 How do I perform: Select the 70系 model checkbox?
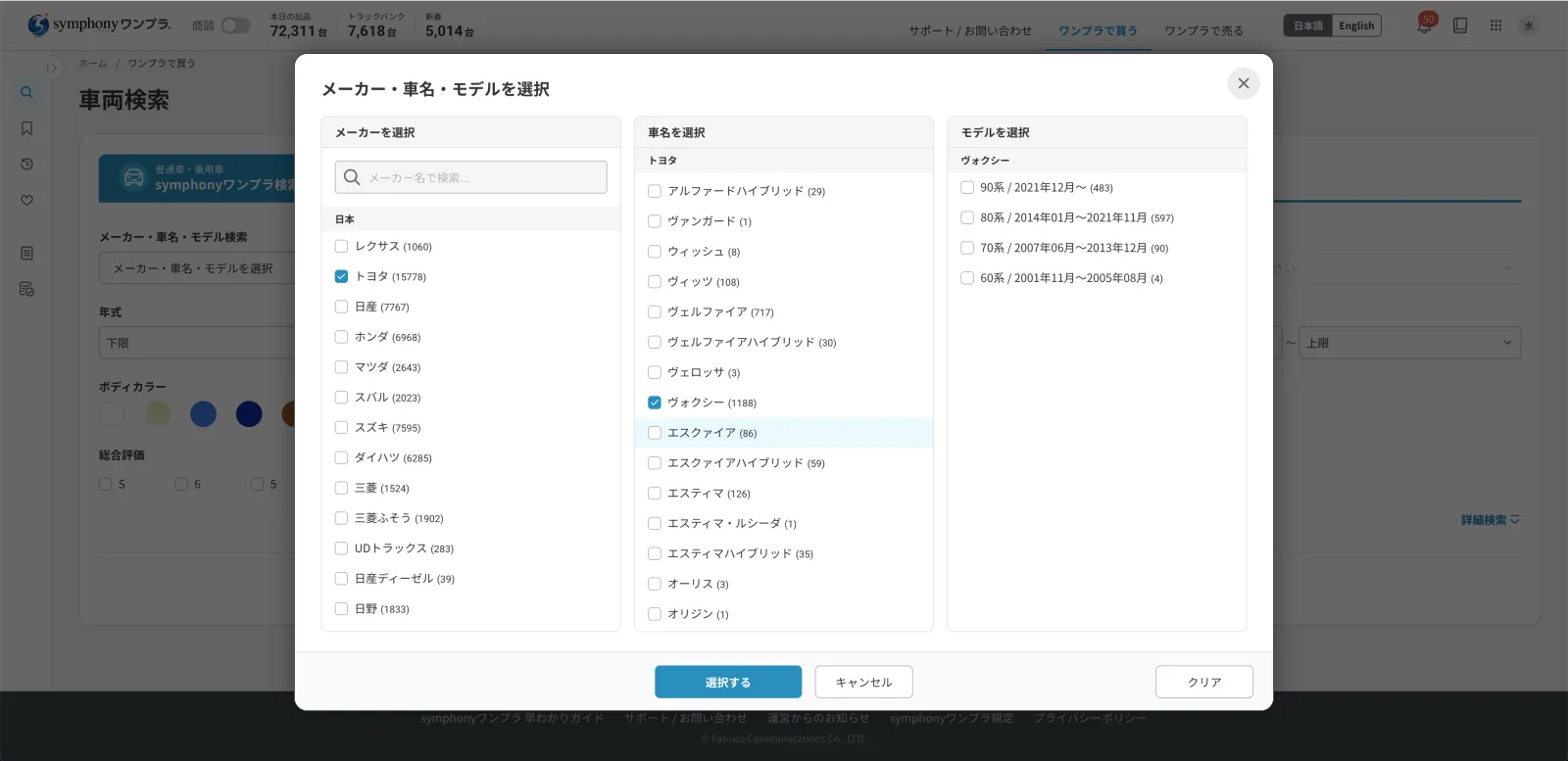pos(967,248)
